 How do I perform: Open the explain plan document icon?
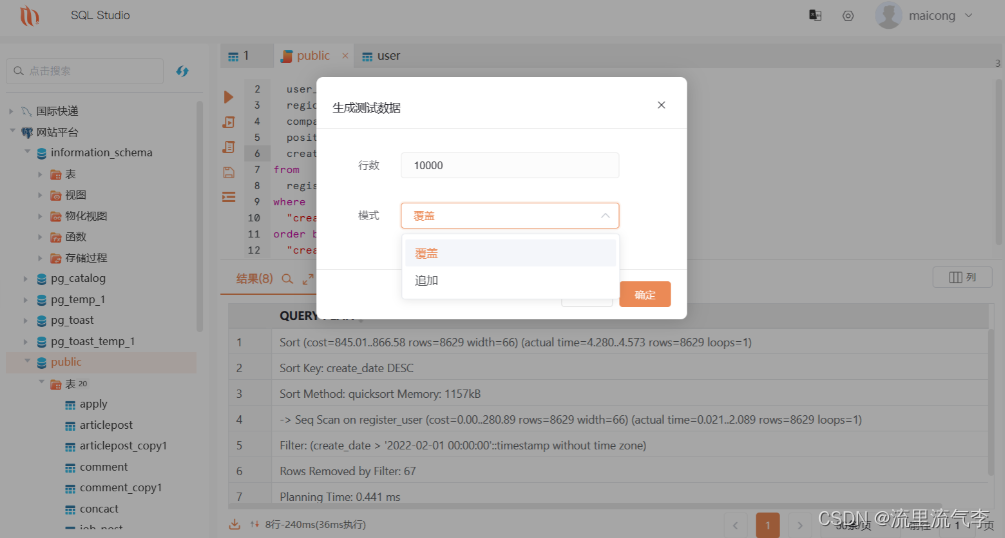(x=228, y=147)
